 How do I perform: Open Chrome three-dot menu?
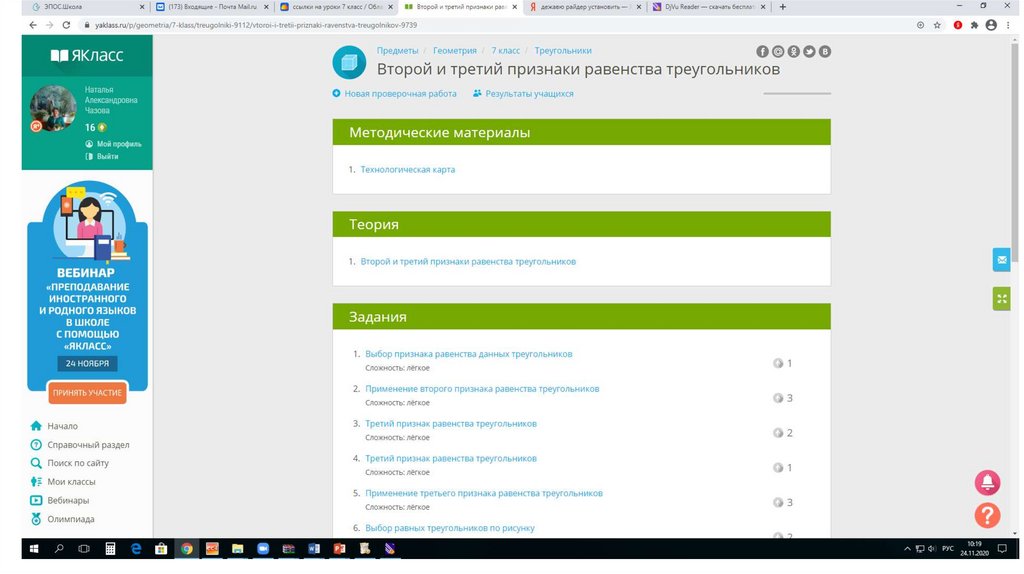[x=1008, y=25]
